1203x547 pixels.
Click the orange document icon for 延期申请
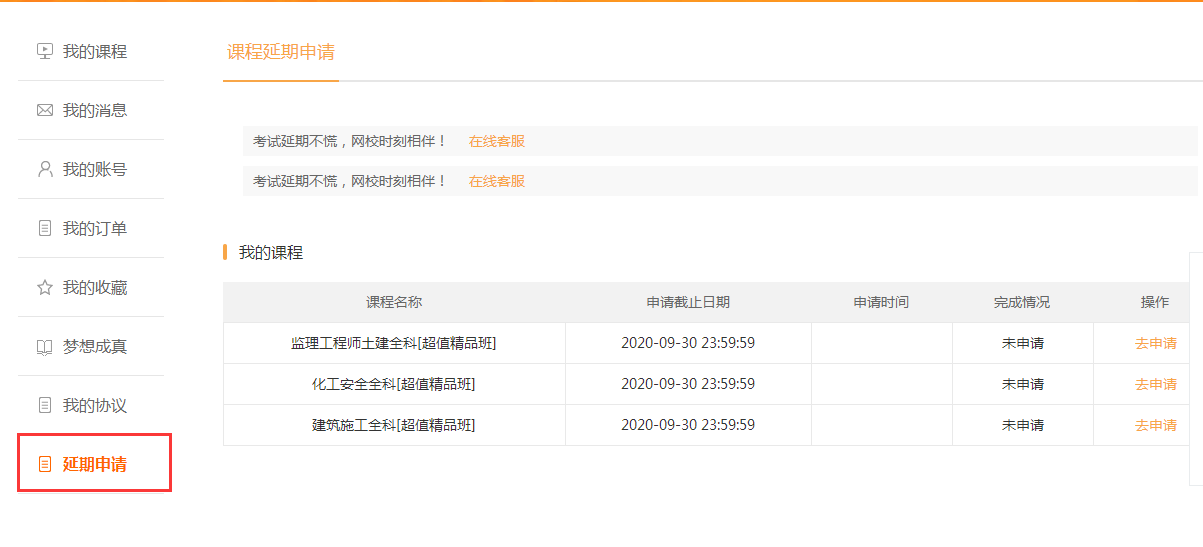pyautogui.click(x=44, y=464)
